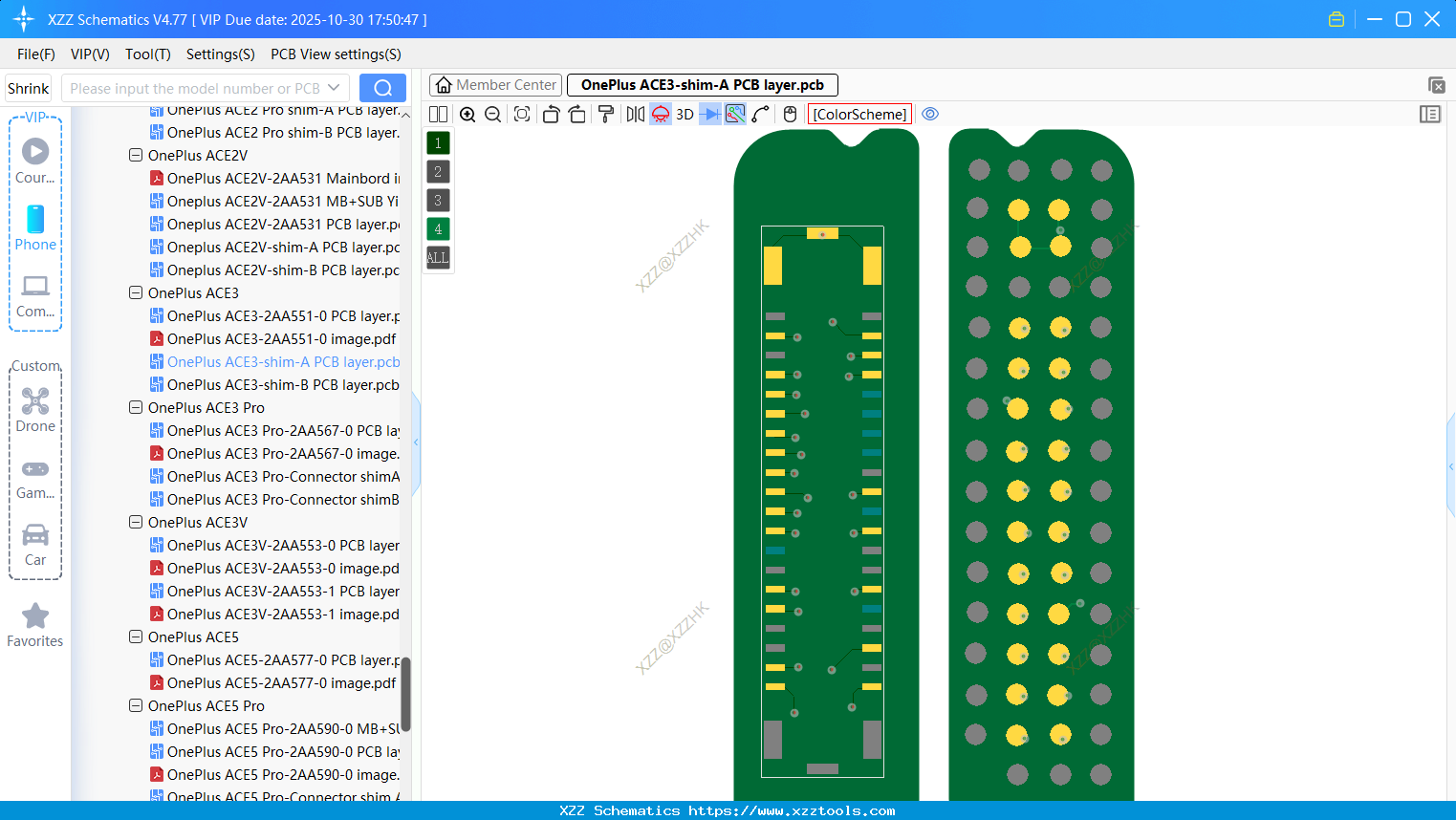This screenshot has height=820, width=1456.
Task: Click the XZZ Schematics app logo
Action: [x=24, y=19]
